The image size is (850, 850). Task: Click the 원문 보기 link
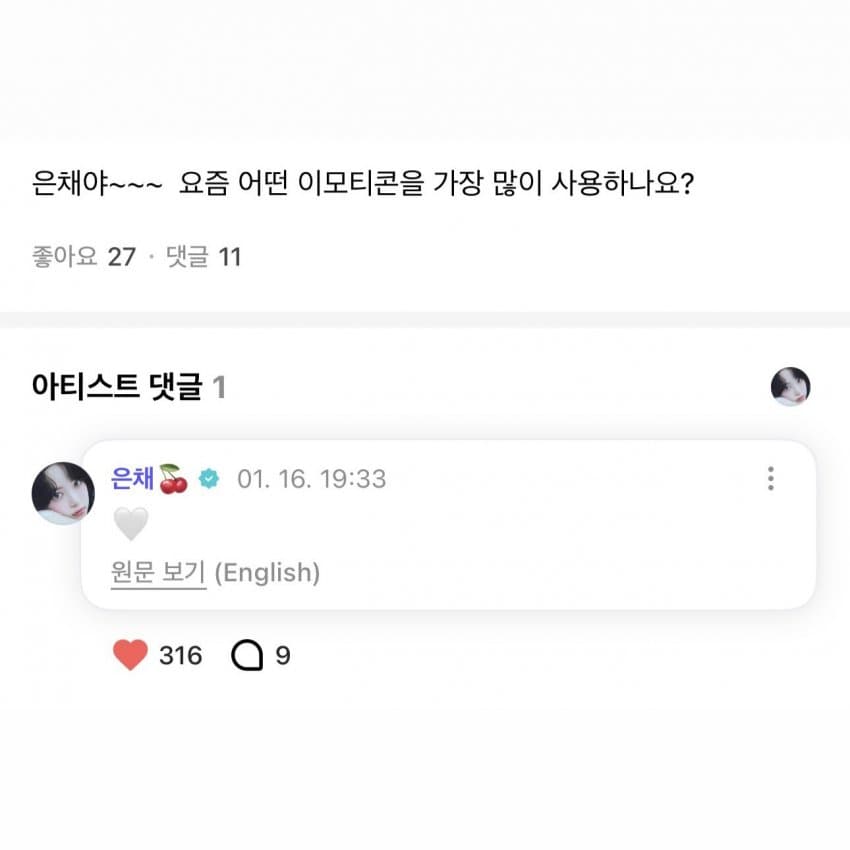(x=158, y=573)
